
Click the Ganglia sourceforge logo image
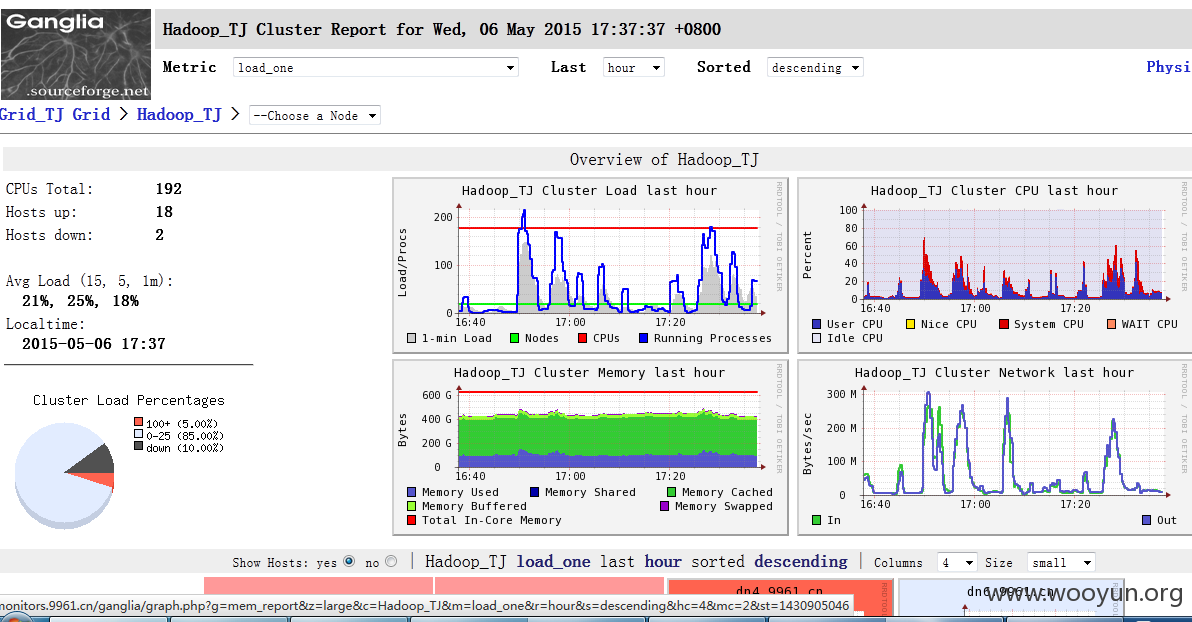[x=76, y=55]
